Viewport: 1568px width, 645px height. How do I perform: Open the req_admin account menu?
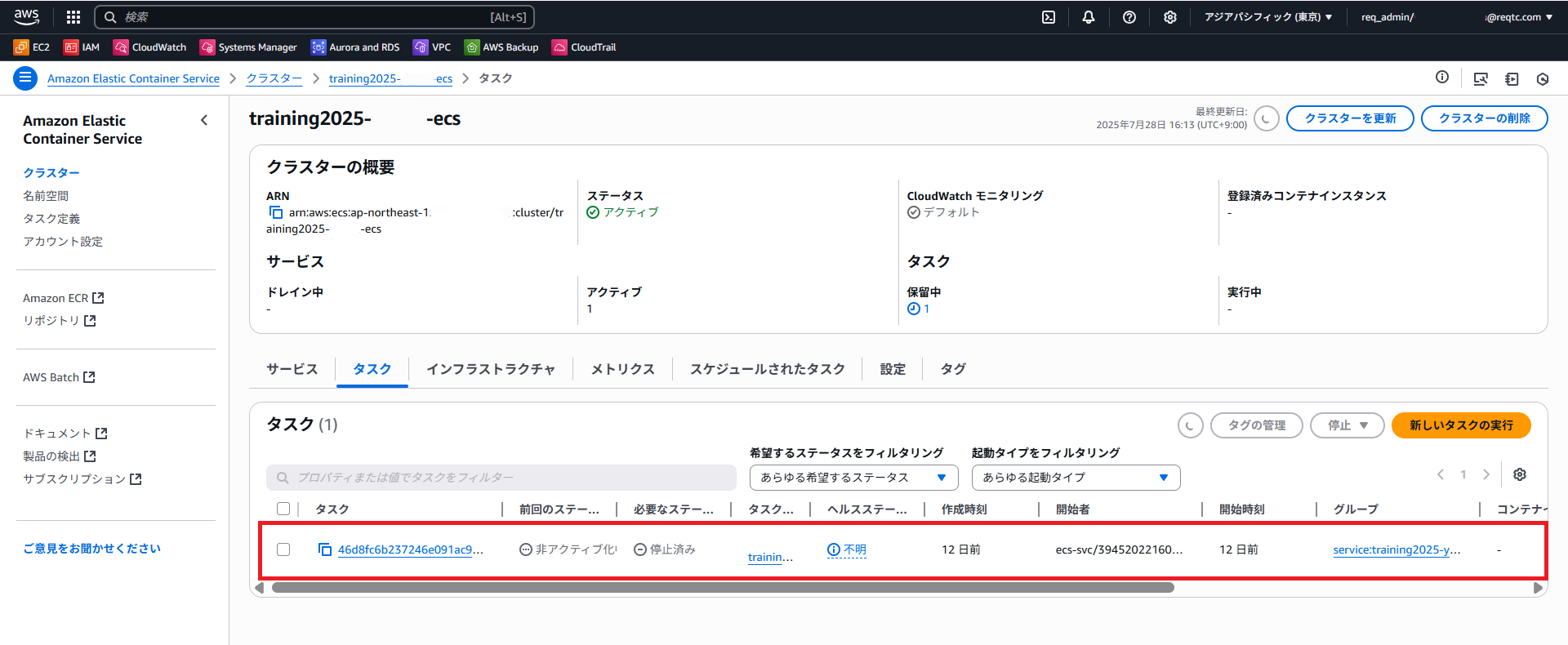1456,17
